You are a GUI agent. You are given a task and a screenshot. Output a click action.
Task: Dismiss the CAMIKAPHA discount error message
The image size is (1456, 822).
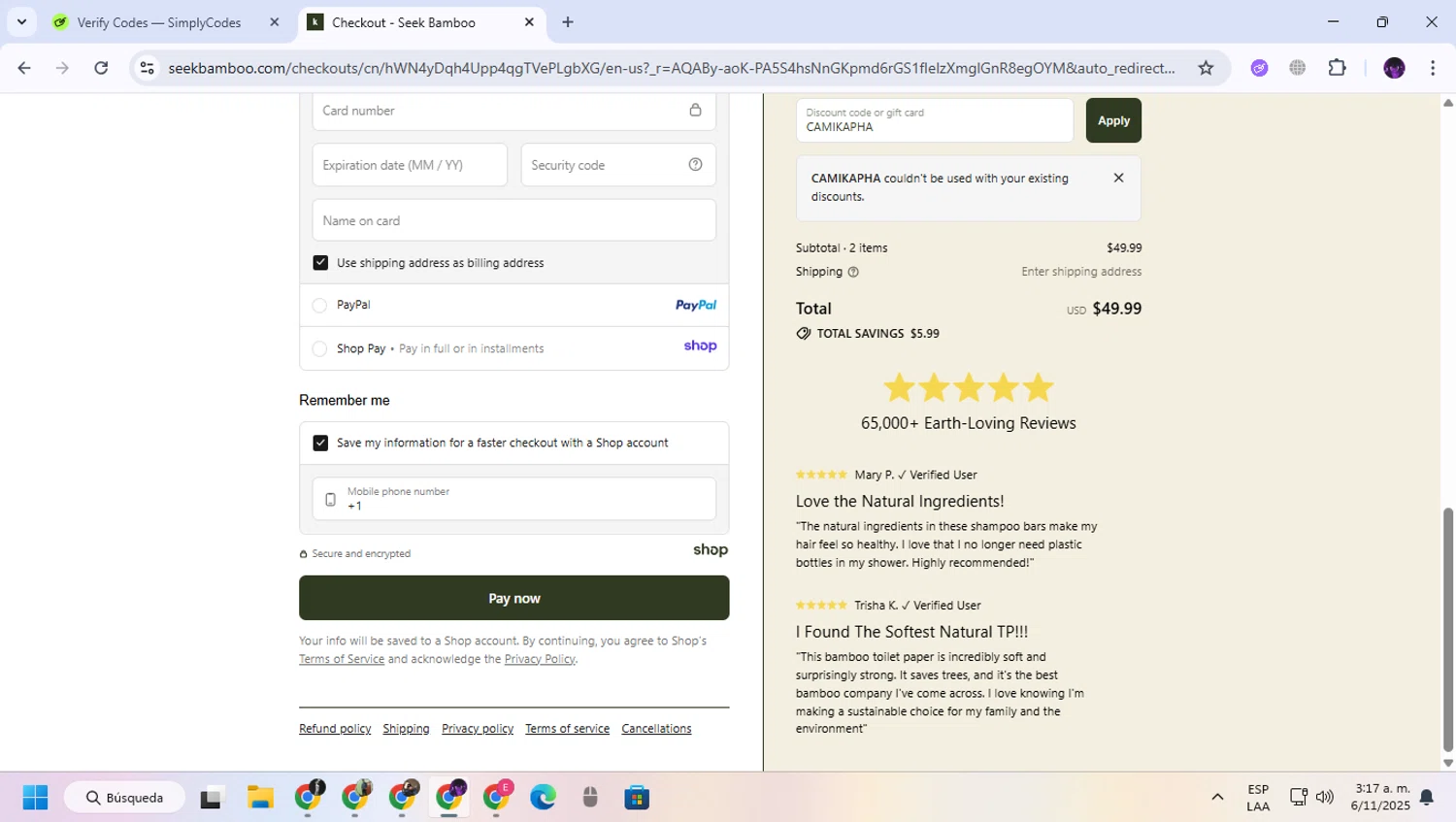[x=1118, y=178]
